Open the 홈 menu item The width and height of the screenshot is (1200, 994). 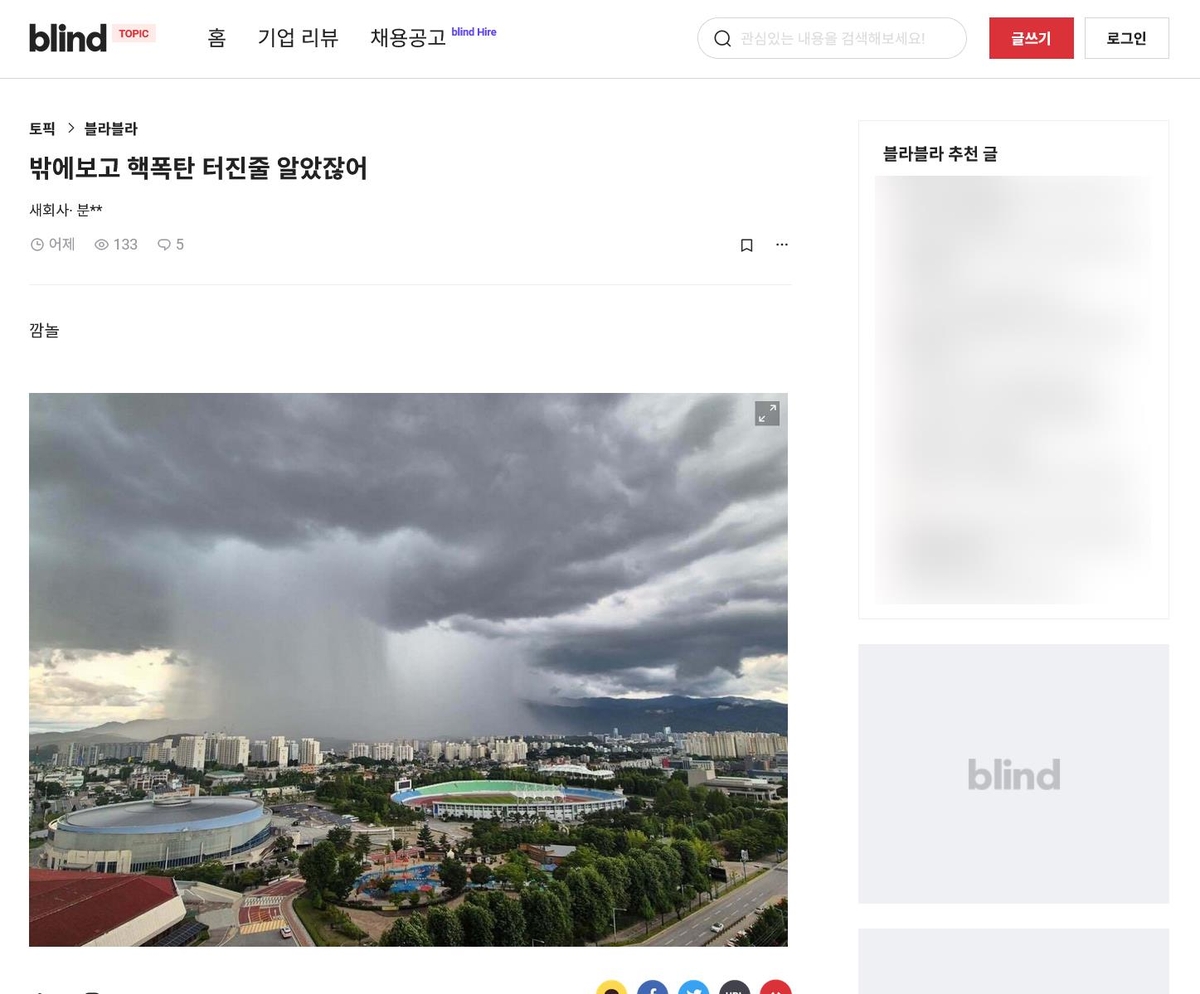pos(217,39)
